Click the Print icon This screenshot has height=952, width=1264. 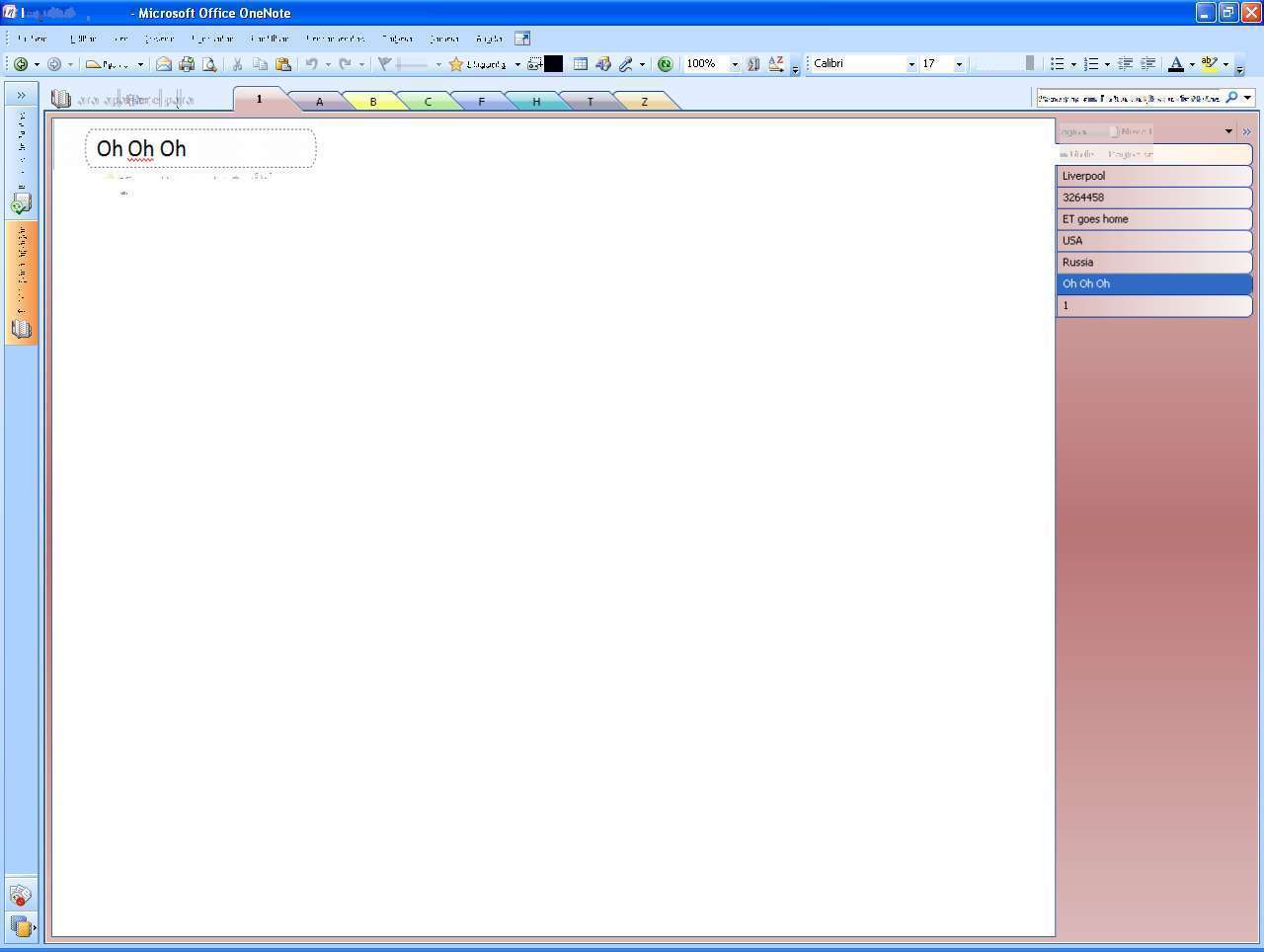click(x=187, y=64)
